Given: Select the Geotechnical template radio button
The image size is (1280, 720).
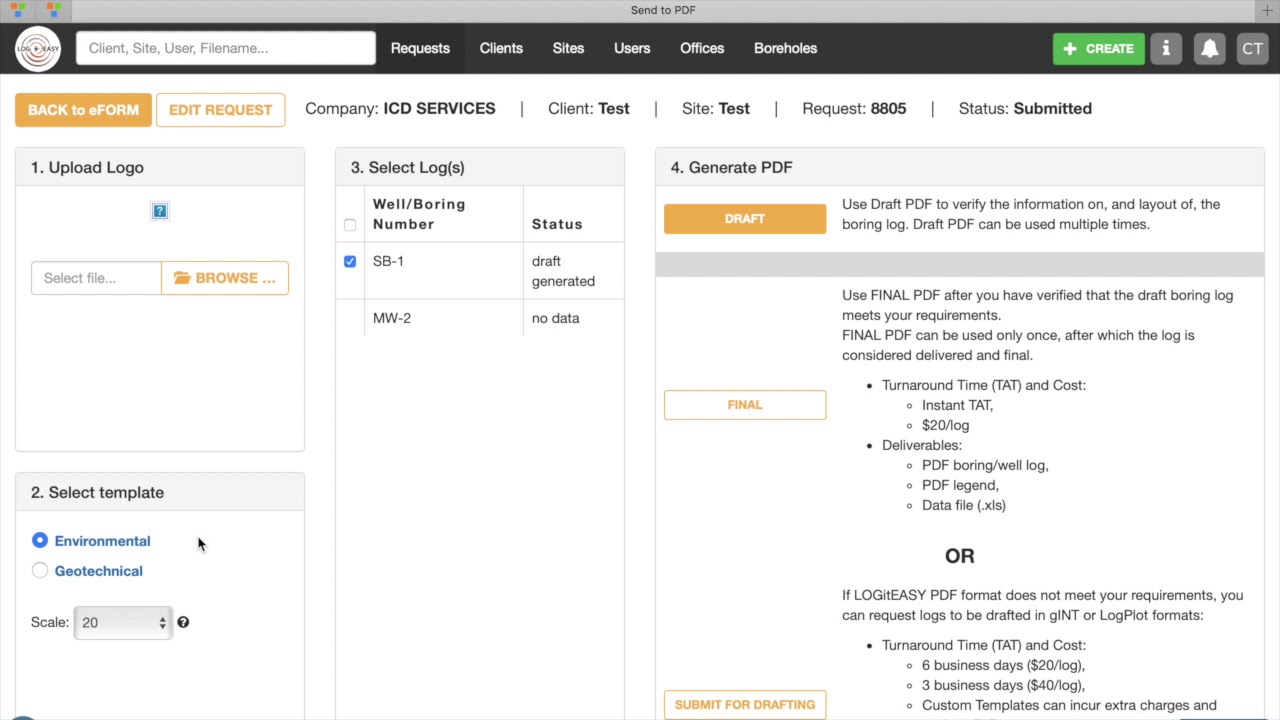Looking at the screenshot, I should pyautogui.click(x=40, y=571).
